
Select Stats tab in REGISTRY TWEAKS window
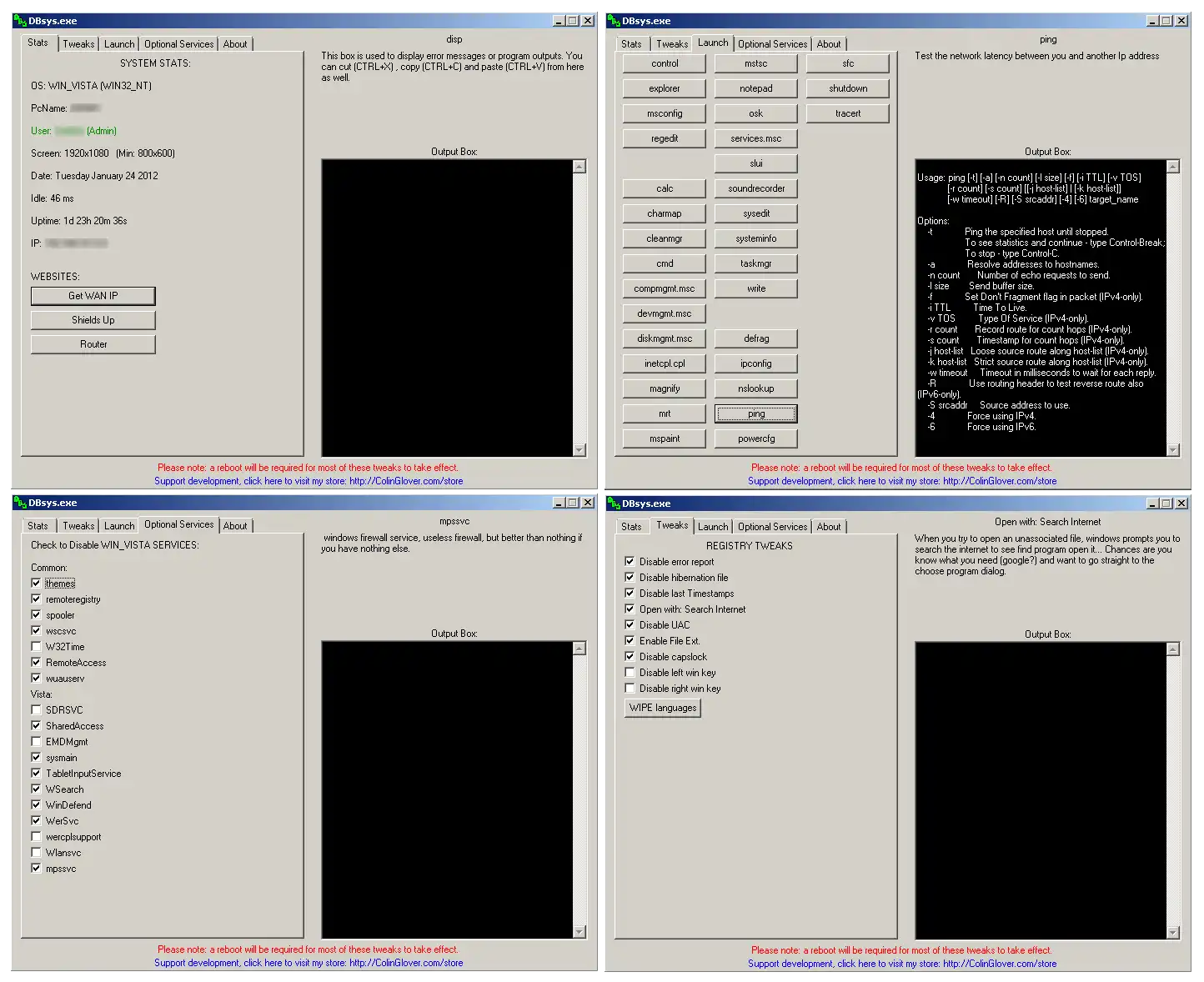631,527
